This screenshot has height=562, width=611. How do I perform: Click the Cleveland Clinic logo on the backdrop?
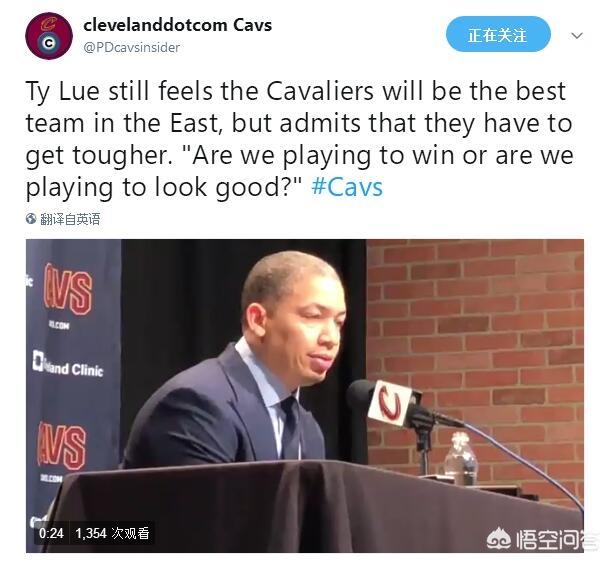[68, 365]
